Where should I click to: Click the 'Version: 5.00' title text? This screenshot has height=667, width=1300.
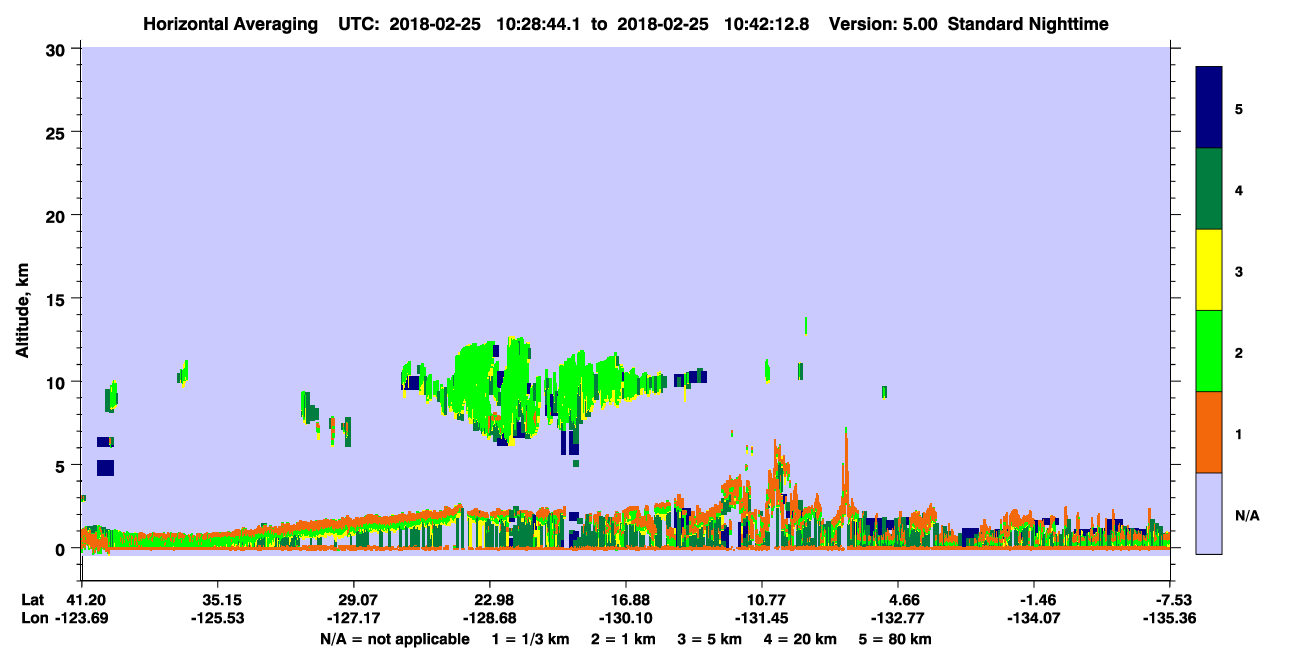click(883, 24)
